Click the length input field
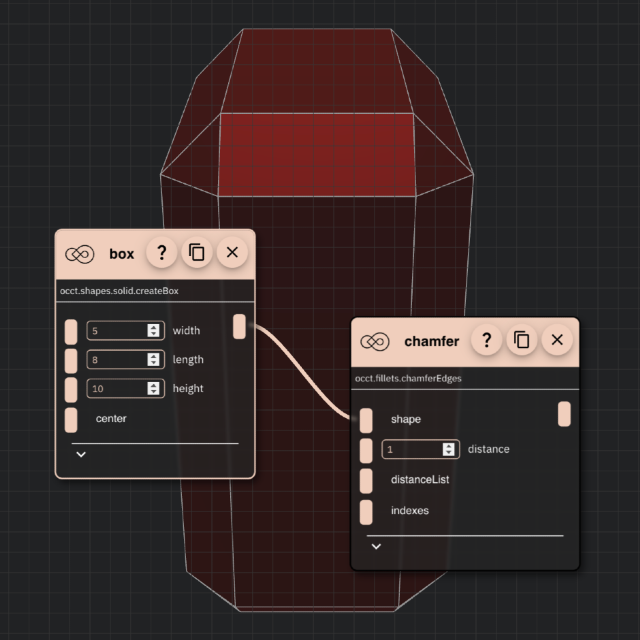This screenshot has width=640, height=640. pos(126,360)
